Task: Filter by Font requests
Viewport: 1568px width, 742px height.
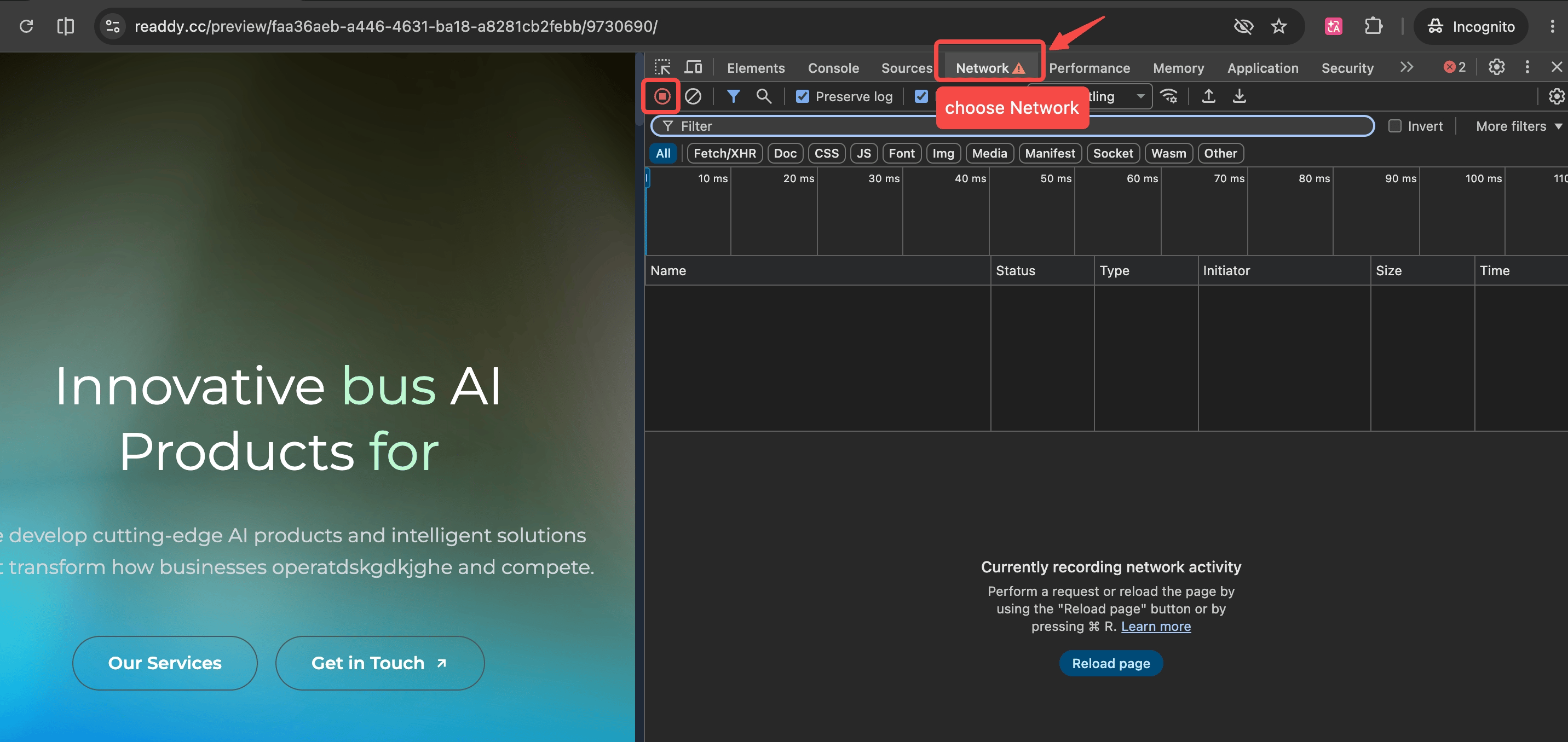Action: point(902,153)
